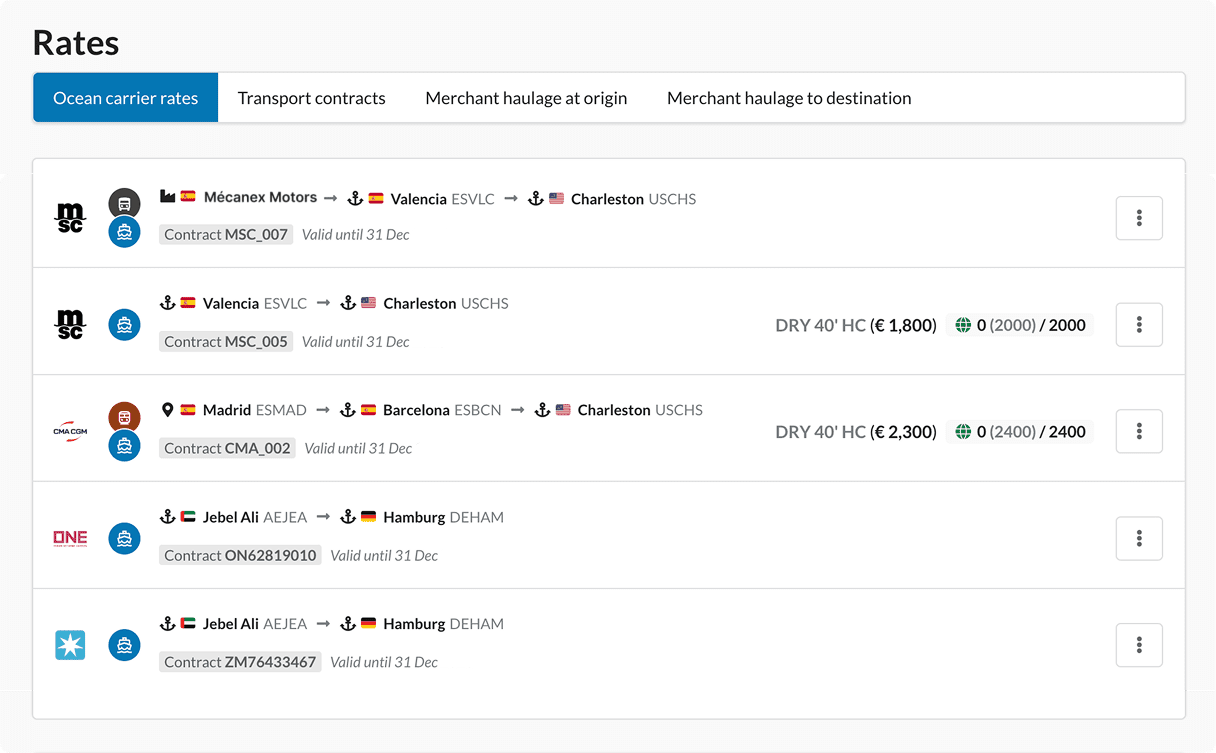Click the Contract MSC_005 badge
This screenshot has height=753, width=1216.
[226, 342]
